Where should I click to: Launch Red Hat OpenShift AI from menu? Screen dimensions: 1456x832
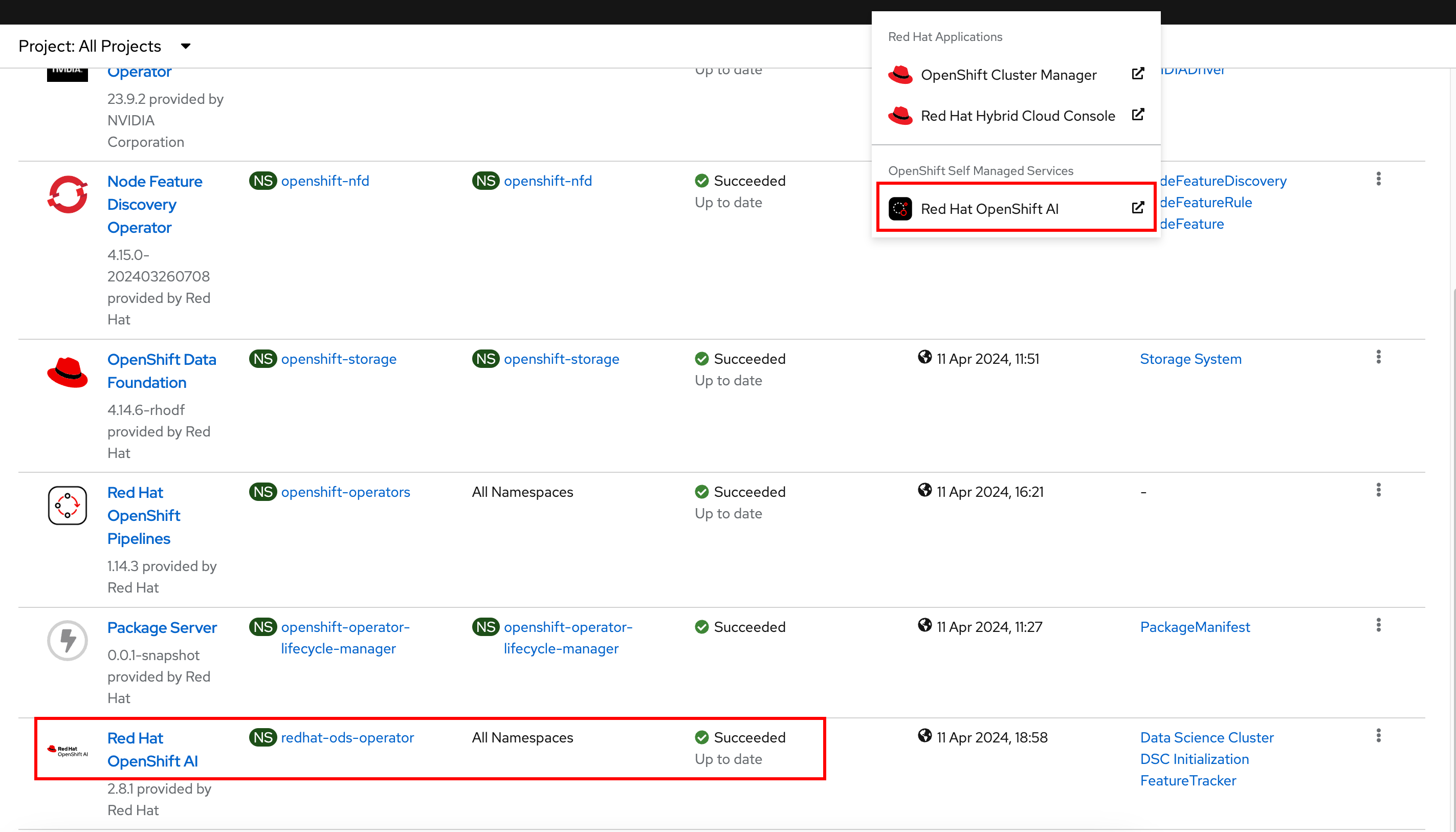point(1016,209)
